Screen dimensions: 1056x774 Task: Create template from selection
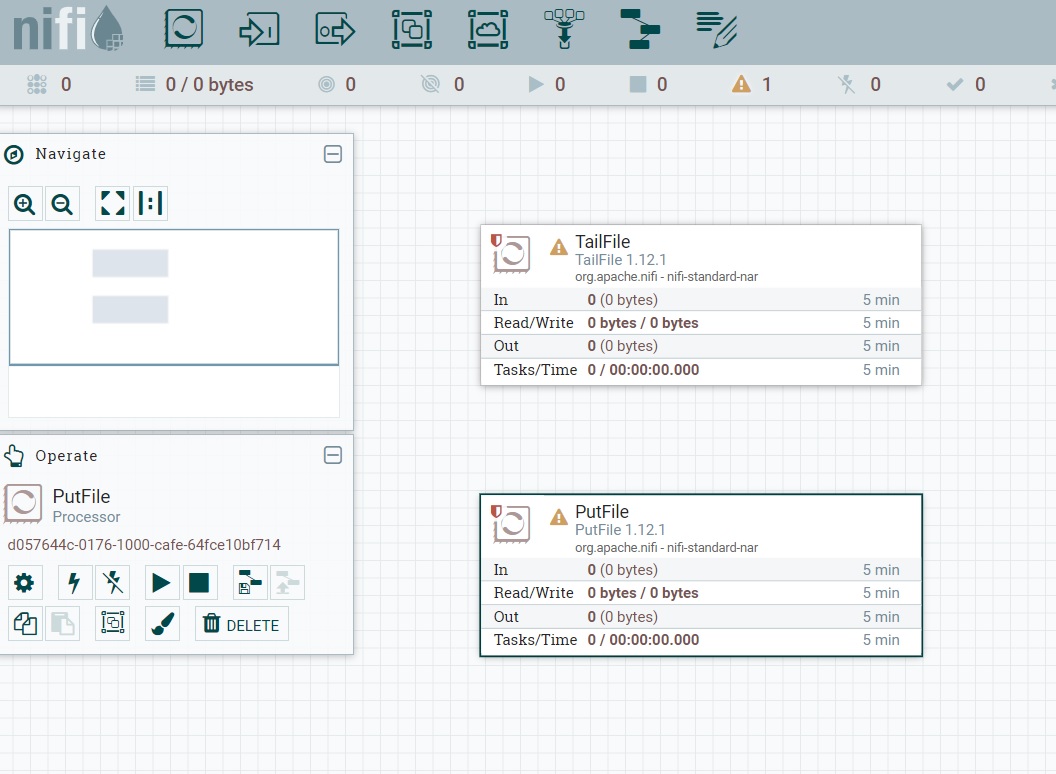coord(250,583)
